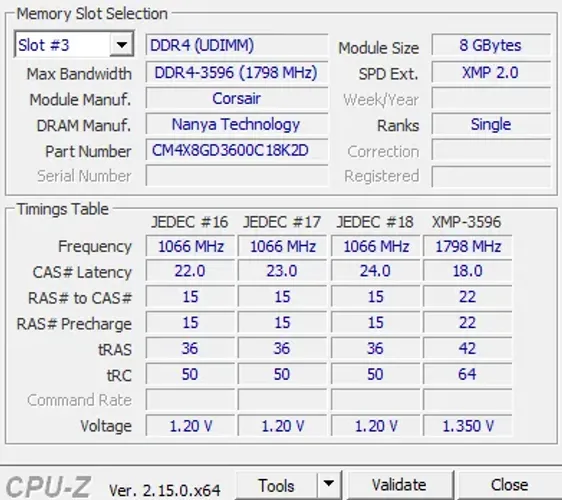The height and width of the screenshot is (500, 562).
Task: Click the Validate button
Action: [x=399, y=485]
